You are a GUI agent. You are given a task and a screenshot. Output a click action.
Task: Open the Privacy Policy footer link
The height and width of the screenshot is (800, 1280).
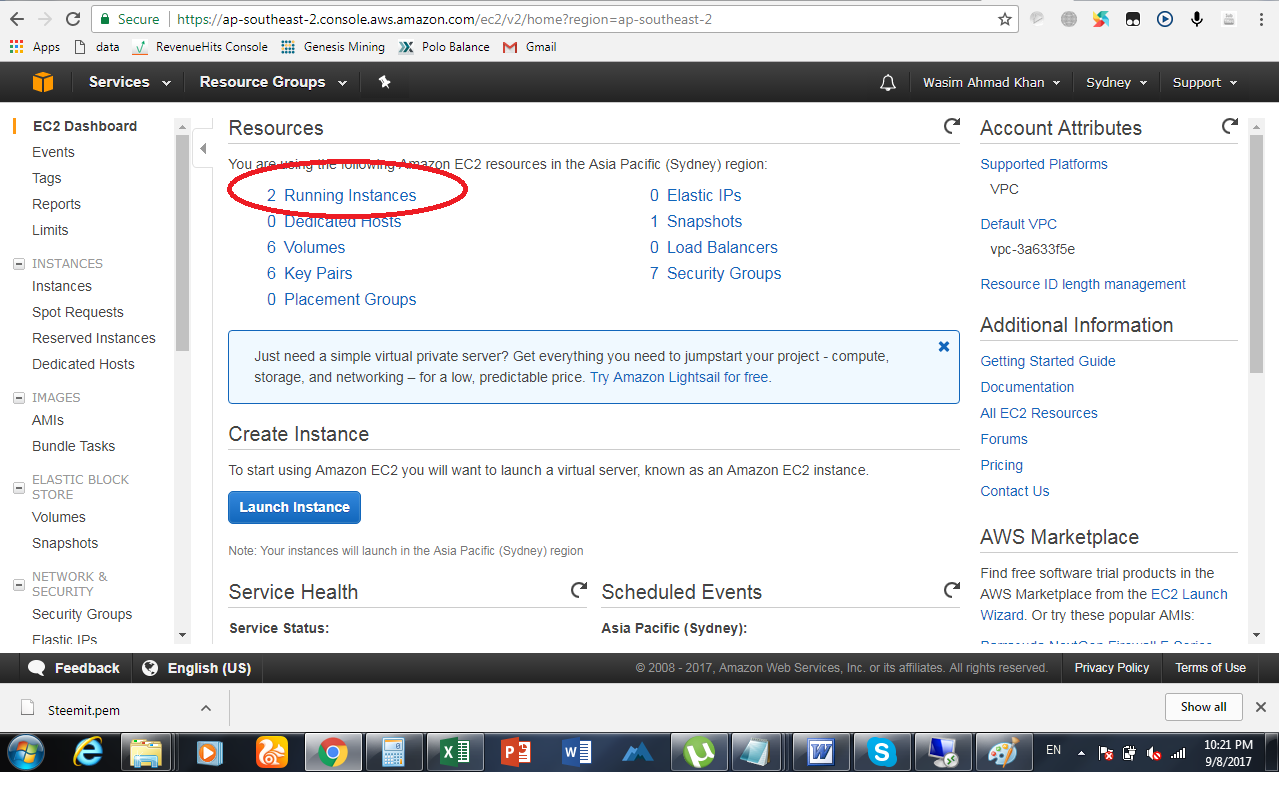[x=1111, y=668]
